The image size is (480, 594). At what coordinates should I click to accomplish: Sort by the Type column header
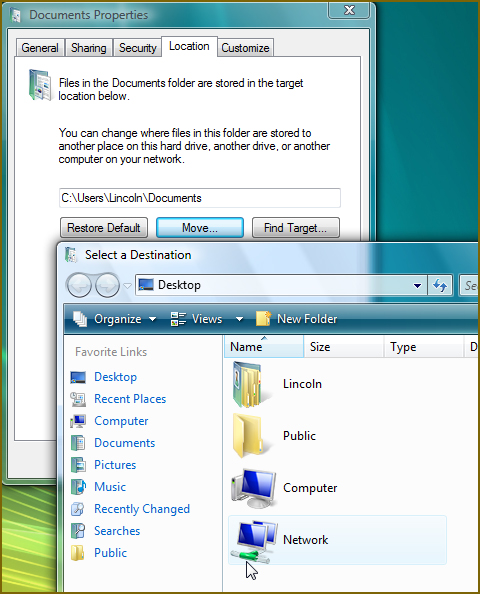424,347
